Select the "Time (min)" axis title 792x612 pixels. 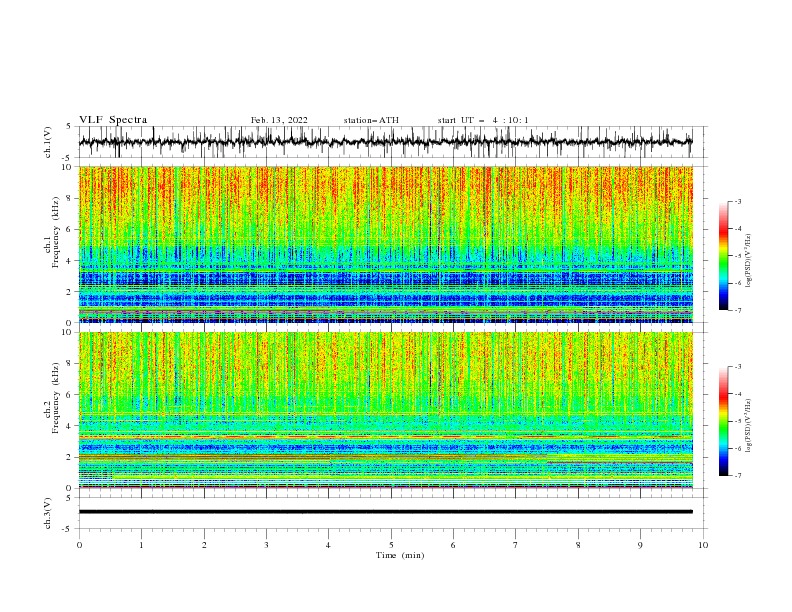tap(400, 555)
